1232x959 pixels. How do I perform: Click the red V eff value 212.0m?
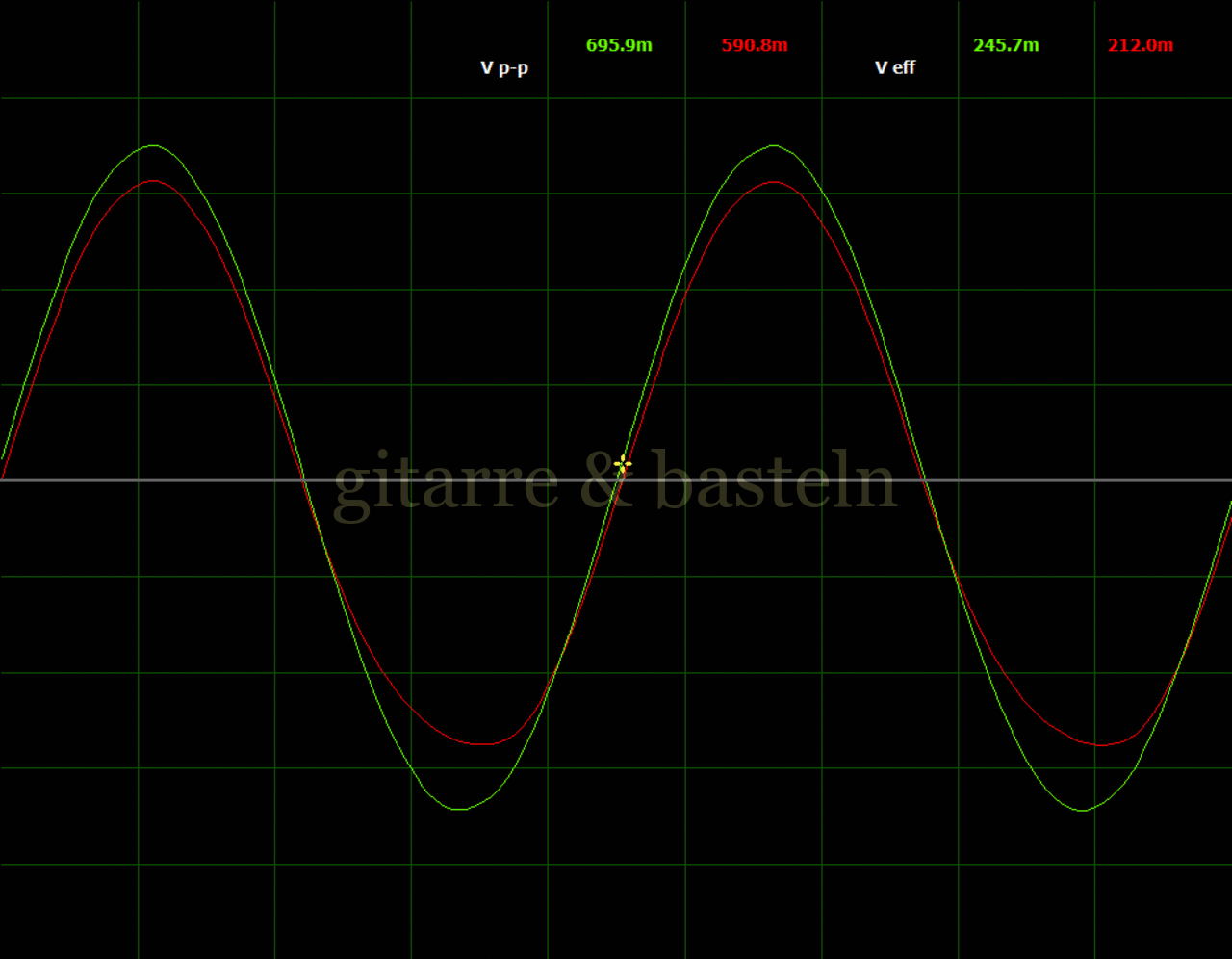click(1141, 45)
